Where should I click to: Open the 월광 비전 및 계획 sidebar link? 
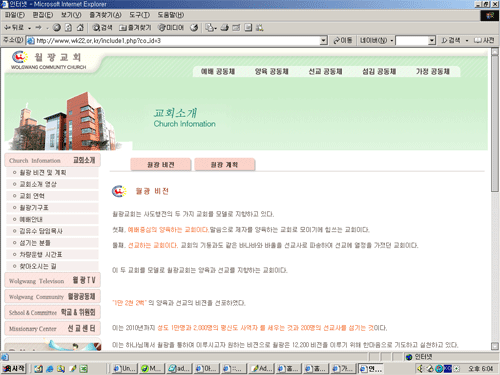click(x=43, y=172)
